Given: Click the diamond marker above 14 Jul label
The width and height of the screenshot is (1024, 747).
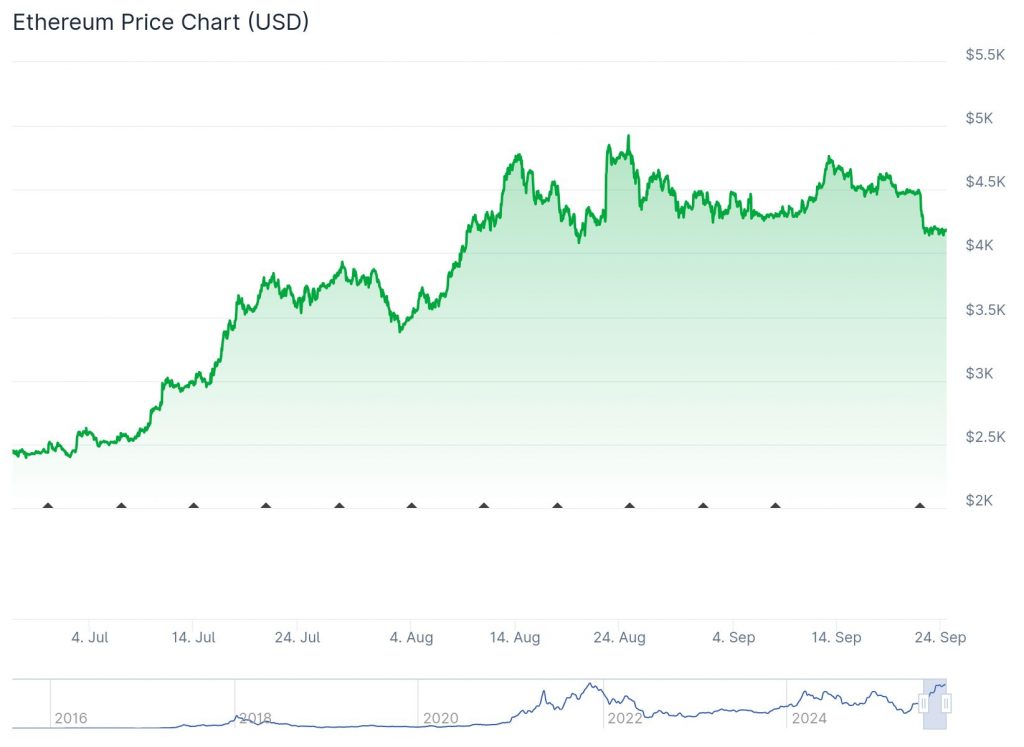Looking at the screenshot, I should click(x=193, y=506).
